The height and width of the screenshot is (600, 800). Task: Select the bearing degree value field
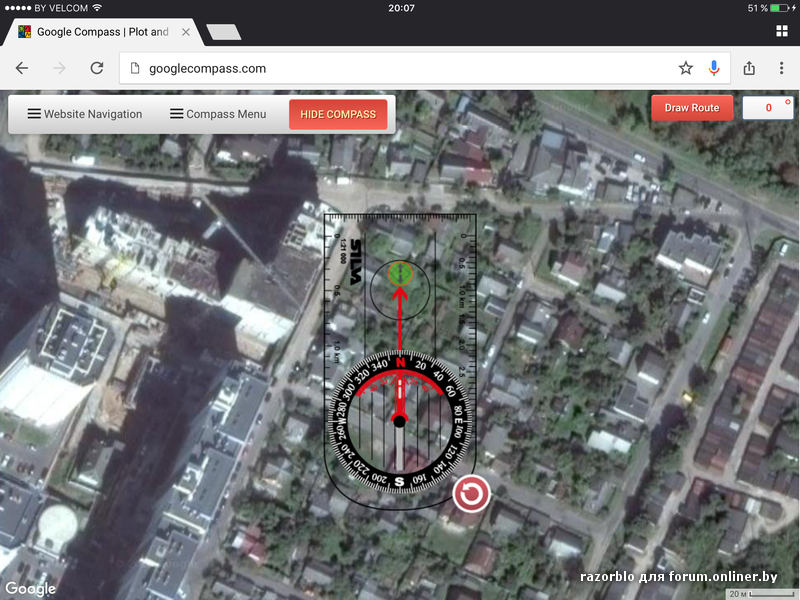[767, 108]
